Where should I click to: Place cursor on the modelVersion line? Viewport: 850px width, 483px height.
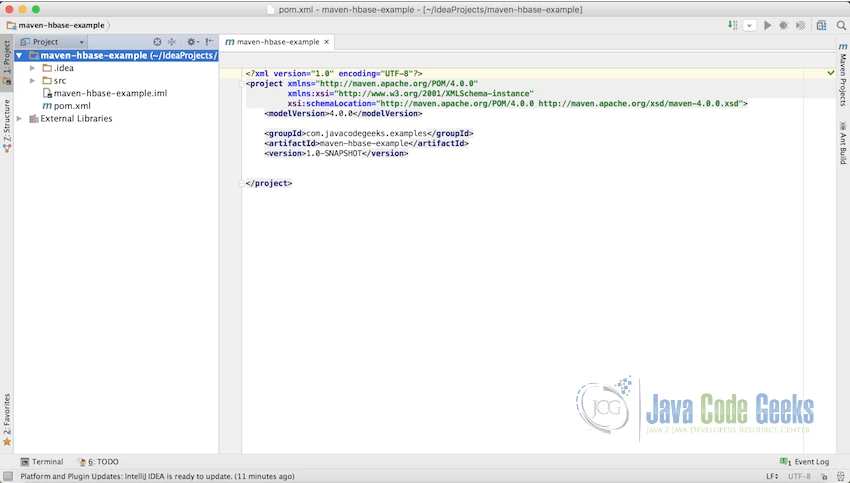coord(343,113)
